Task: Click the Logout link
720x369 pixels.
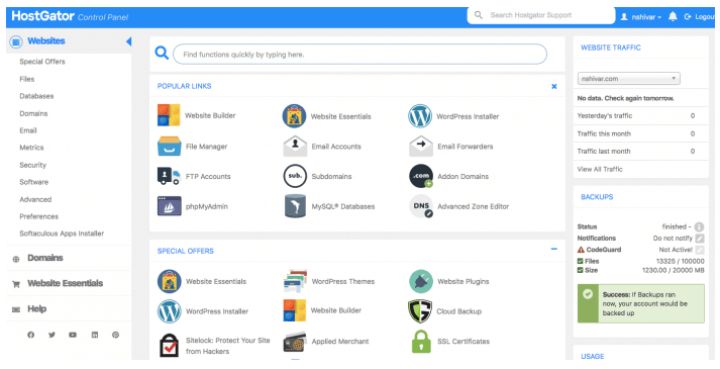Action: (x=699, y=17)
